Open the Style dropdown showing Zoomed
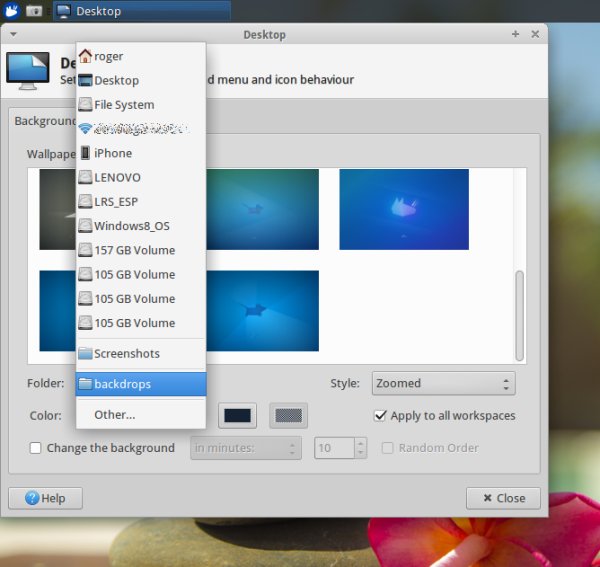 tap(443, 383)
